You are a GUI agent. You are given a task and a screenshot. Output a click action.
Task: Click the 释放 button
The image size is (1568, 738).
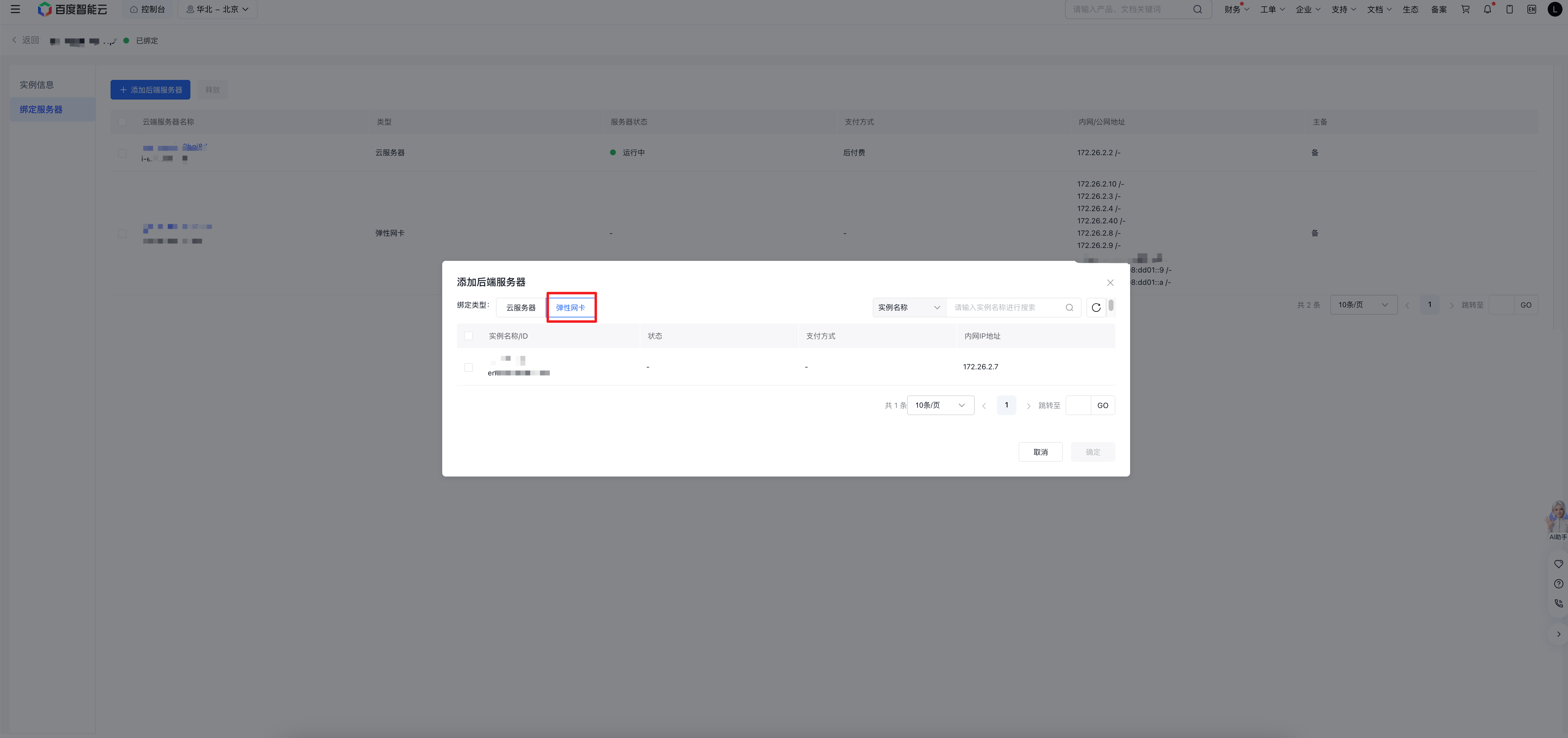click(213, 89)
